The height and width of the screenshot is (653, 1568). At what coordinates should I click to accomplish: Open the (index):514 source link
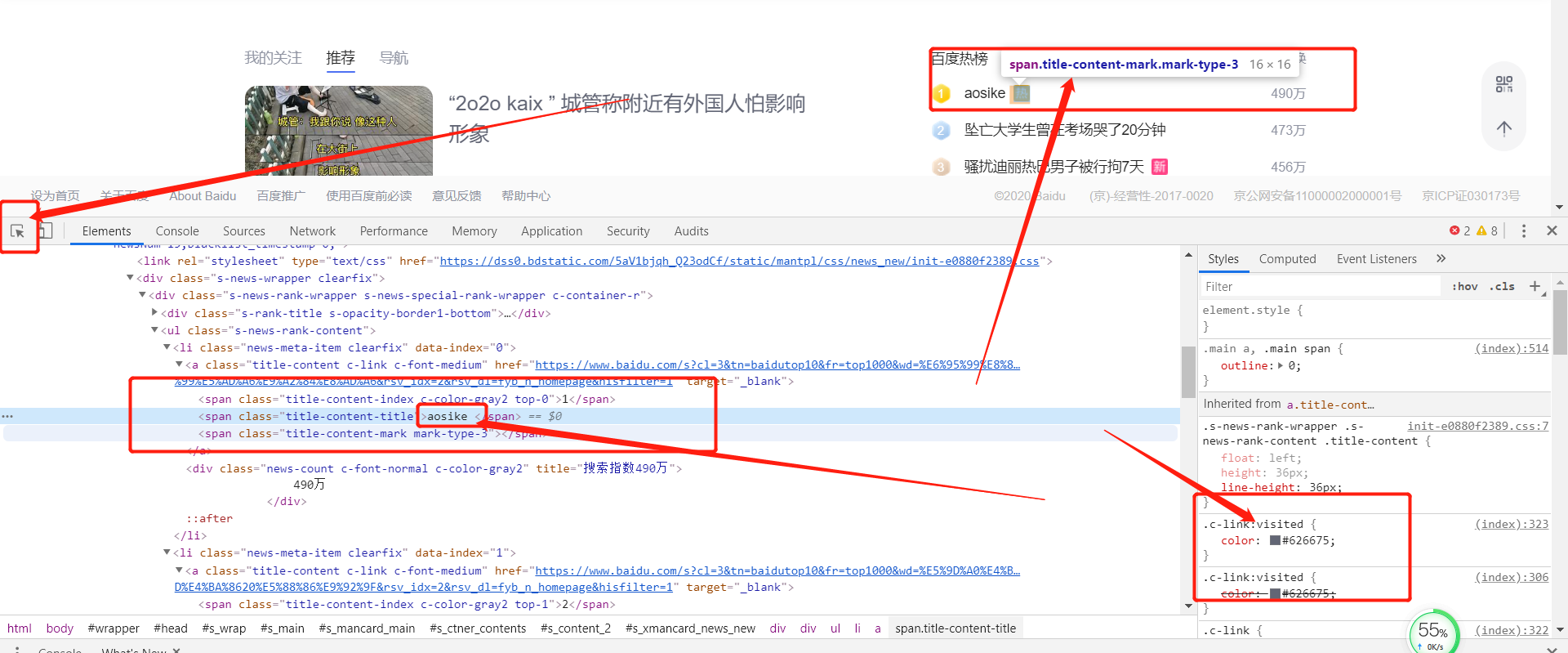[x=1511, y=349]
